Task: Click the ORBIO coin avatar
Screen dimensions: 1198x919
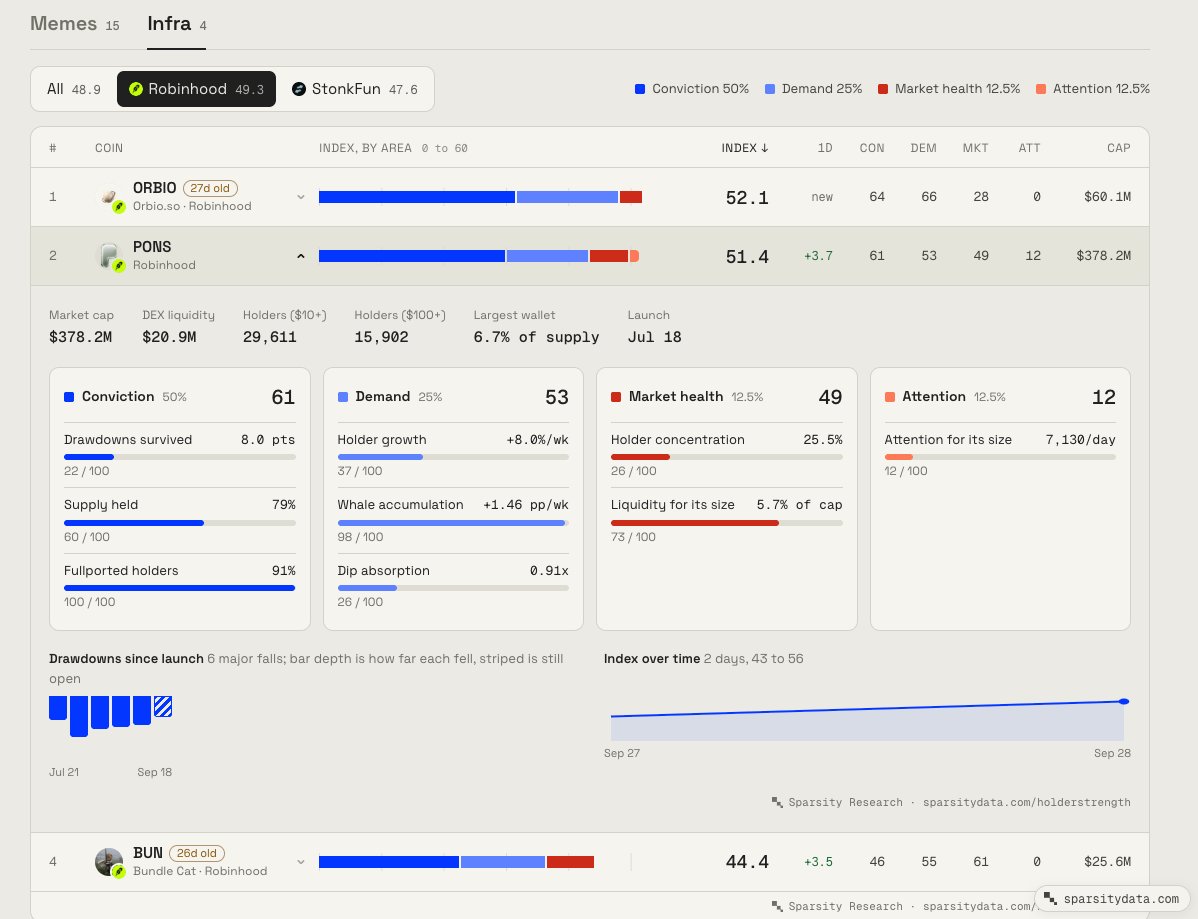Action: [110, 197]
